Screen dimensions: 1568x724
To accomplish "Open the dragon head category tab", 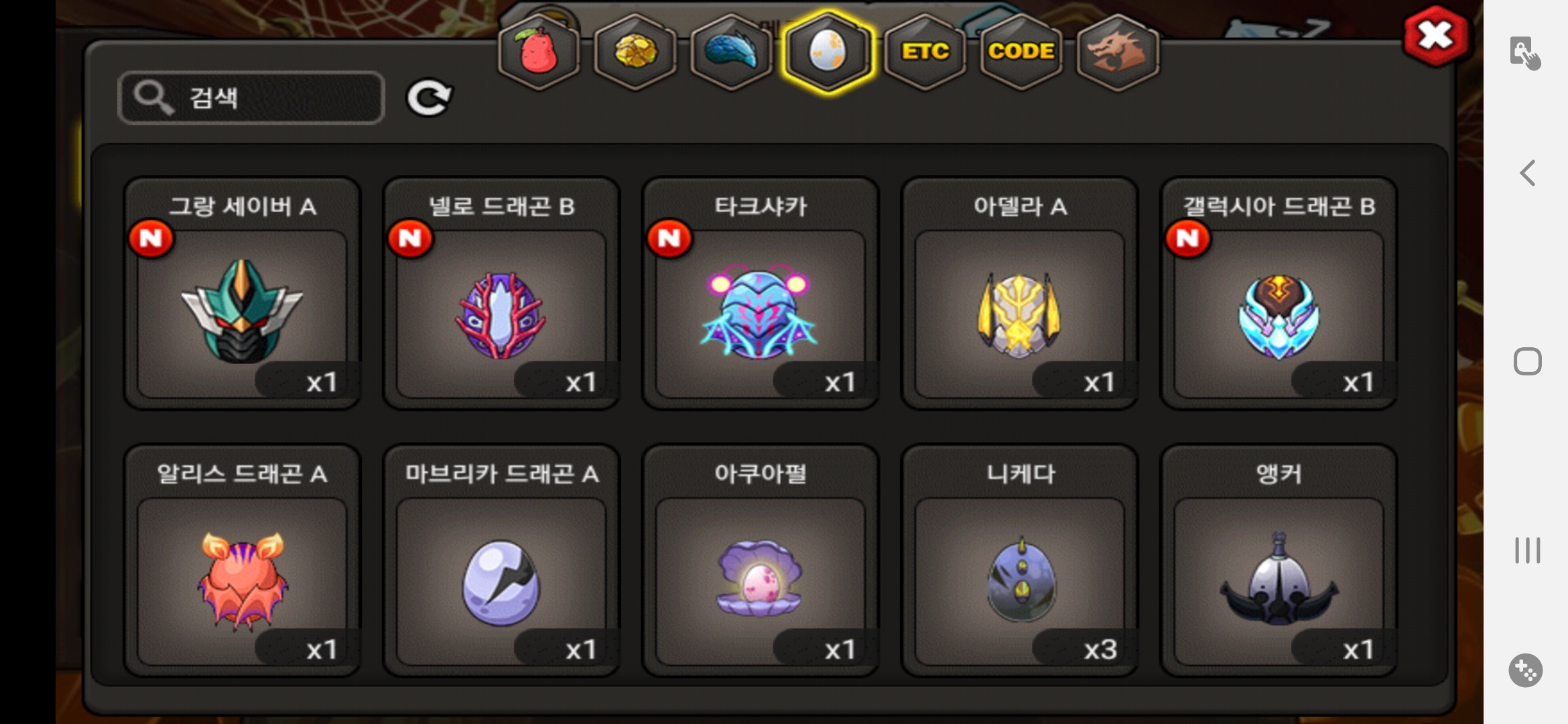I will (1117, 52).
